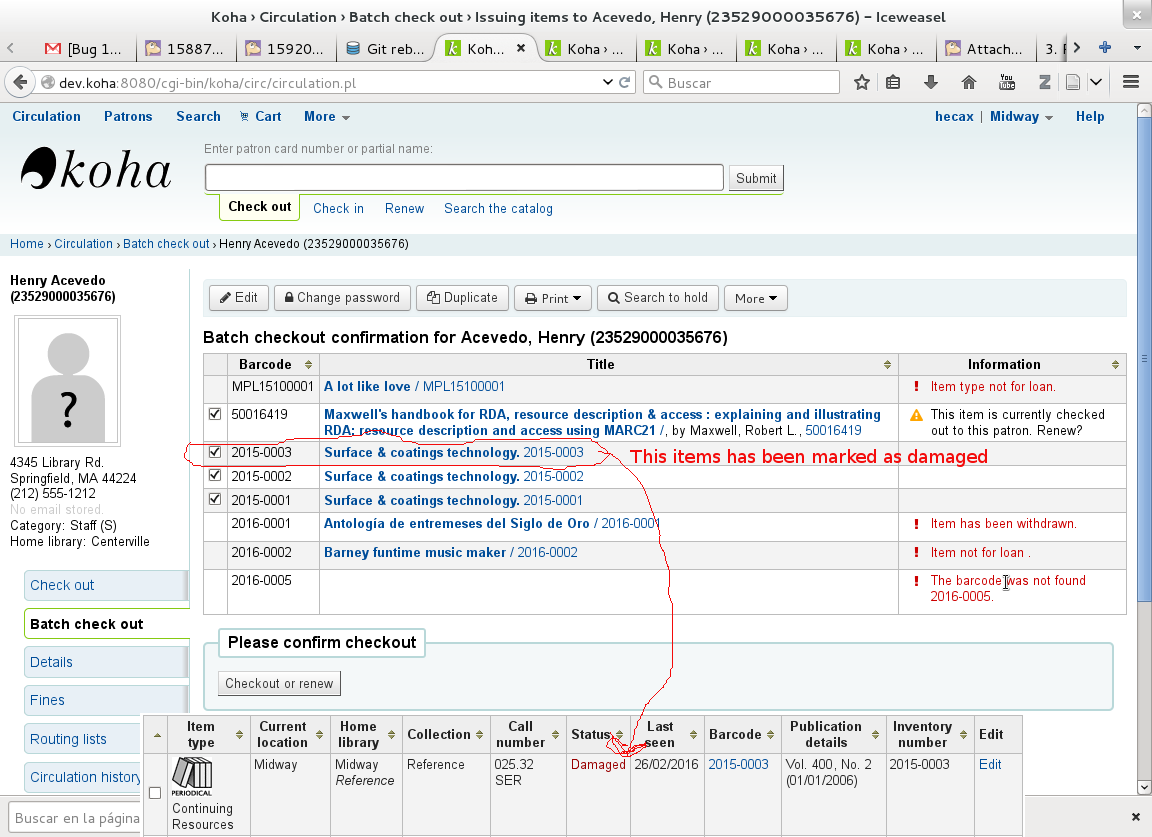Uncheck the checkbox for barcode 50016419
Image resolution: width=1152 pixels, height=837 pixels.
point(215,414)
